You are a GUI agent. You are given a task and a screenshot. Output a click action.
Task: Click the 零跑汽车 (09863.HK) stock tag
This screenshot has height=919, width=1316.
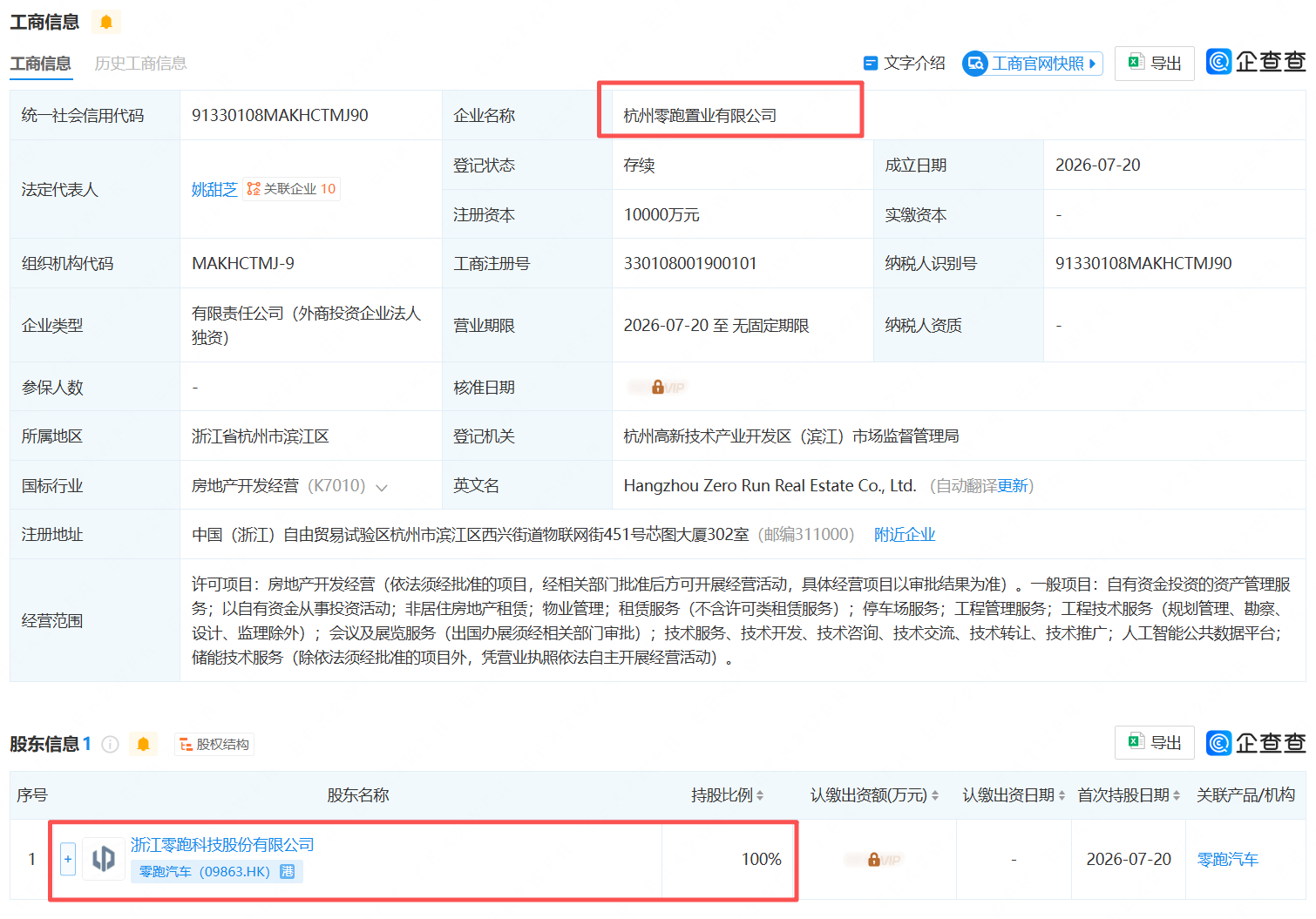click(x=216, y=872)
